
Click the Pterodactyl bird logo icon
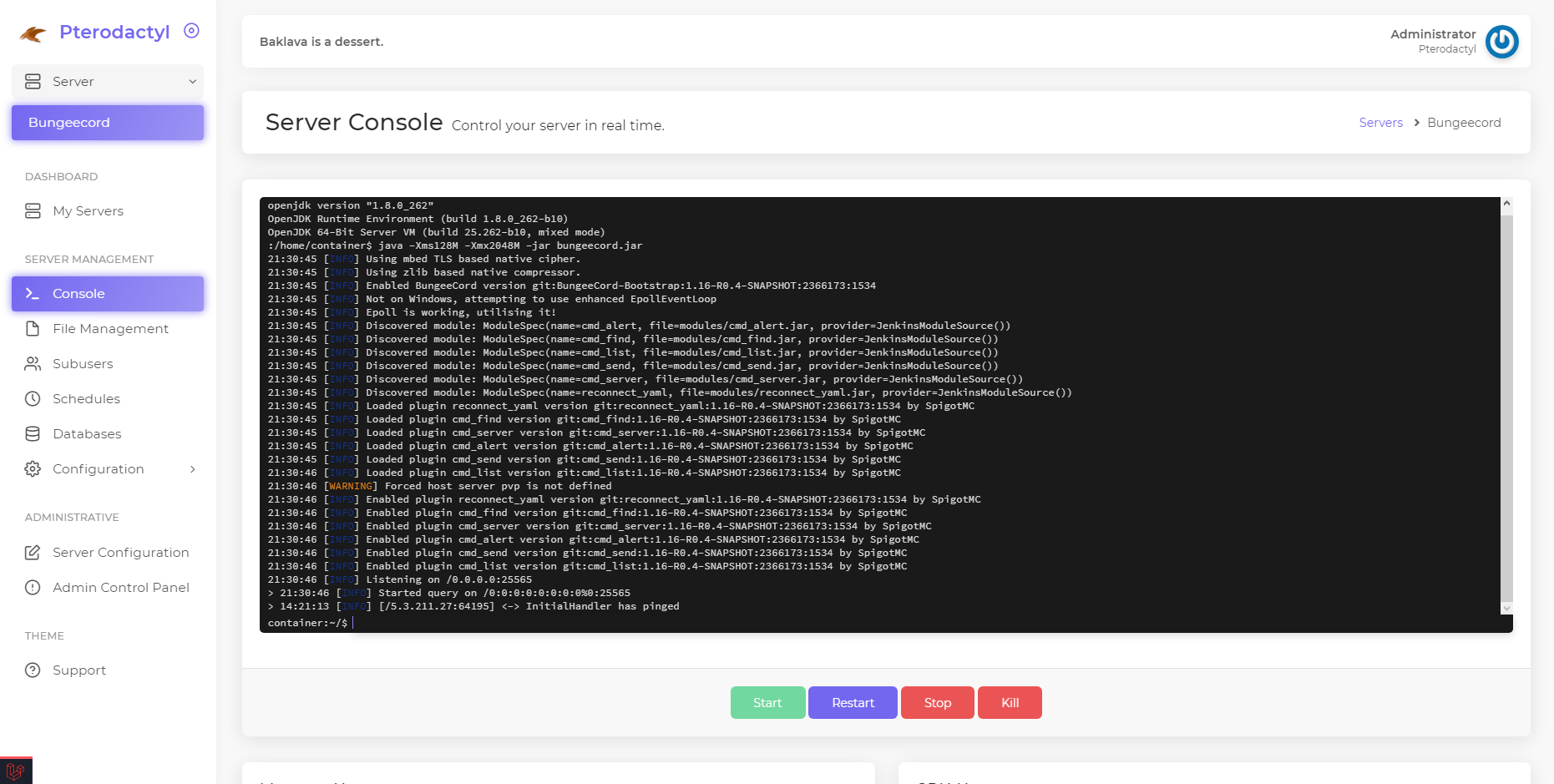[33, 33]
